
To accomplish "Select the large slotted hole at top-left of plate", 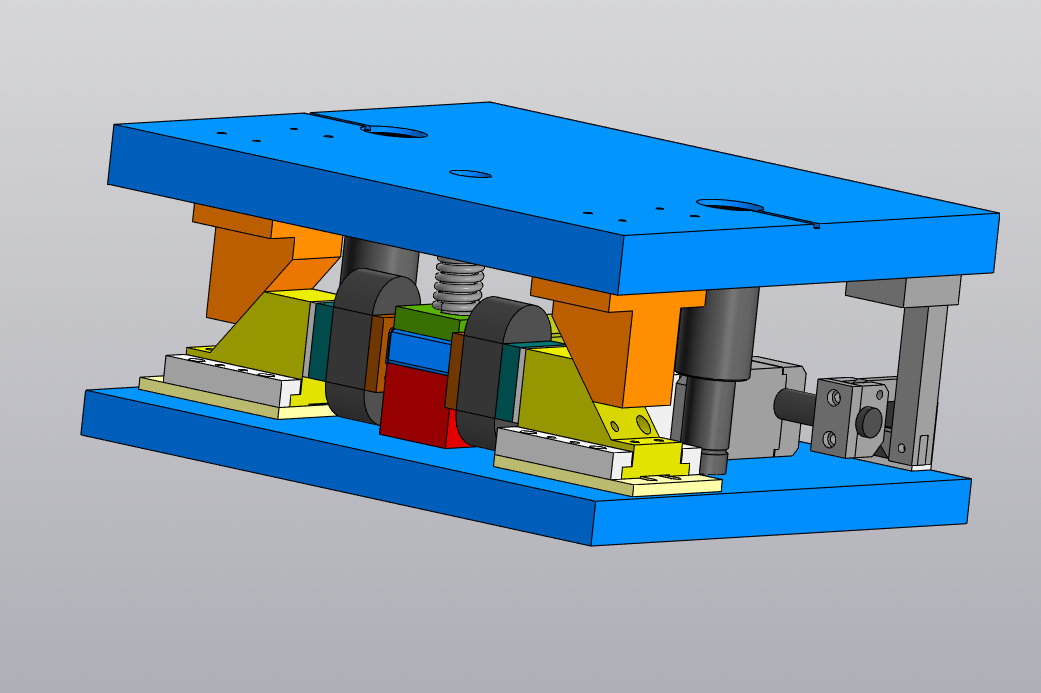I will pyautogui.click(x=394, y=131).
